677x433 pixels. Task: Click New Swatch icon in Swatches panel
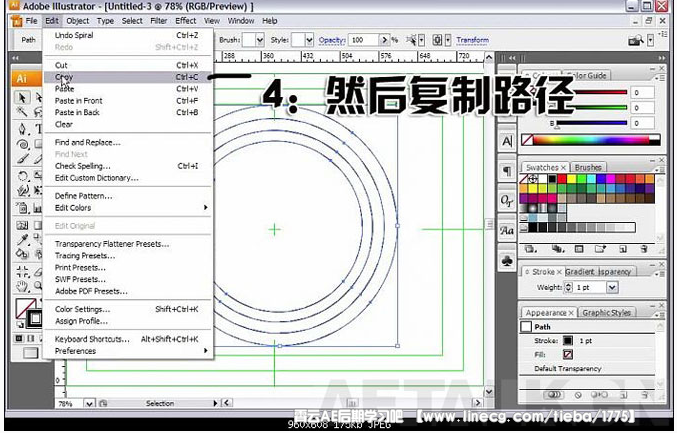click(x=623, y=249)
